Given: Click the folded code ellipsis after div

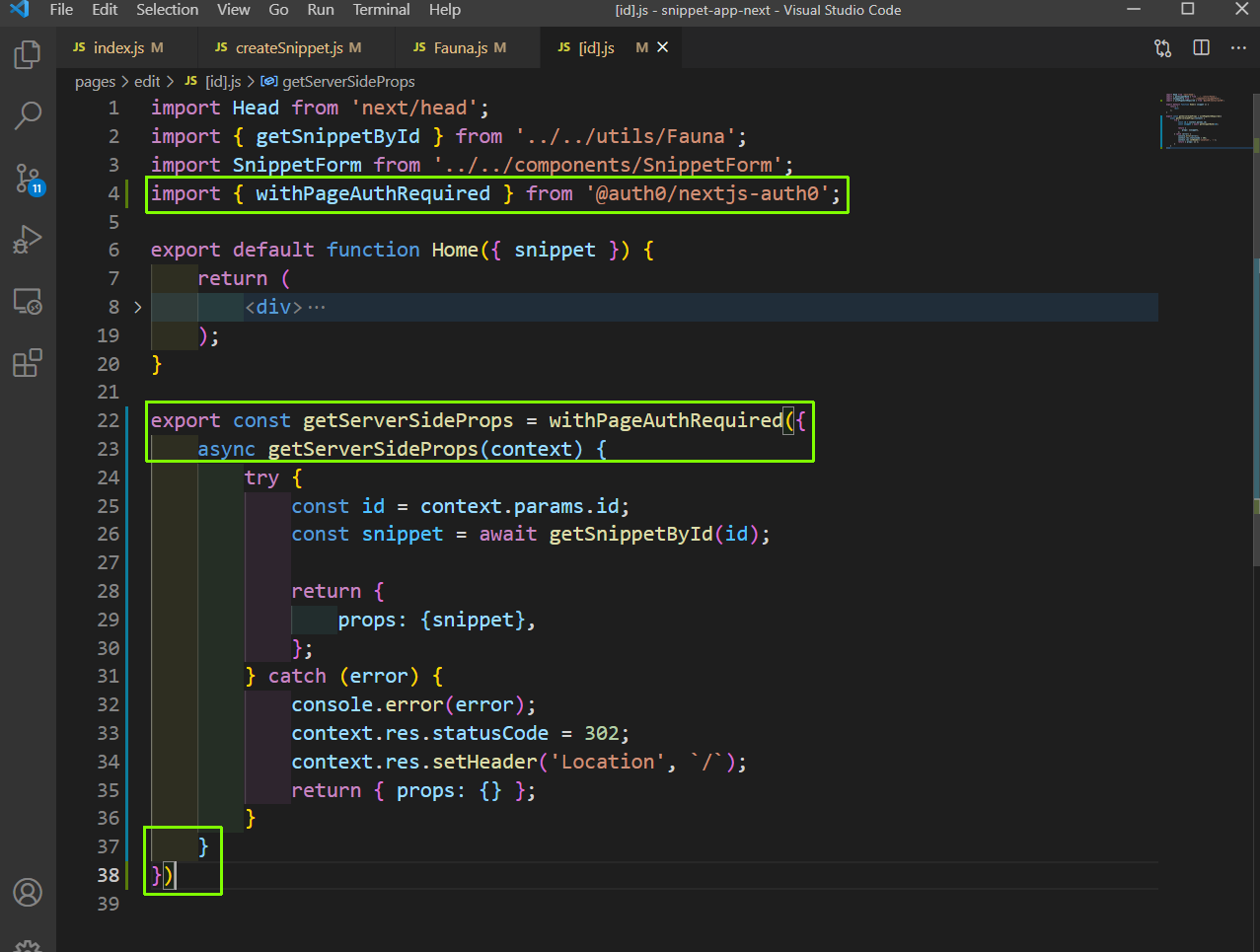Looking at the screenshot, I should point(317,307).
